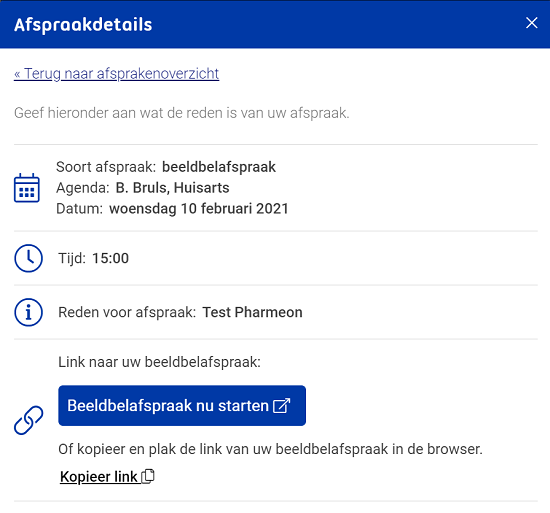
Task: Click the copy-and-paste instruction sentence
Action: (270, 449)
